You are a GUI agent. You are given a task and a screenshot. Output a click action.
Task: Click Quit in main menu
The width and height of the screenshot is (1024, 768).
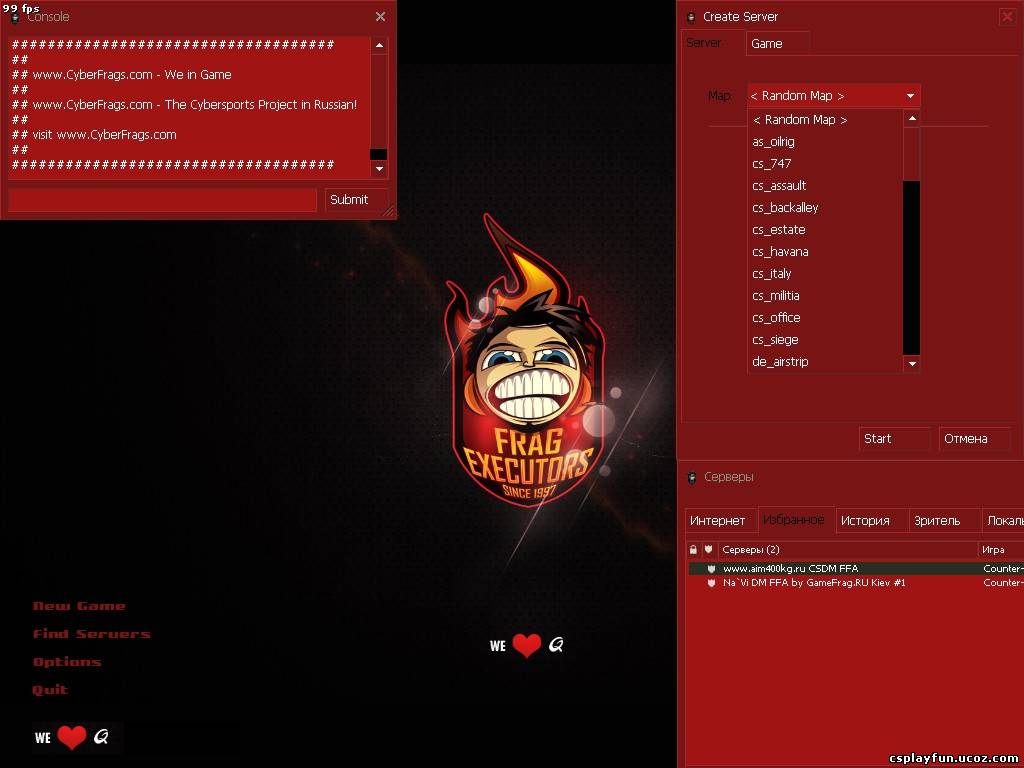[50, 690]
